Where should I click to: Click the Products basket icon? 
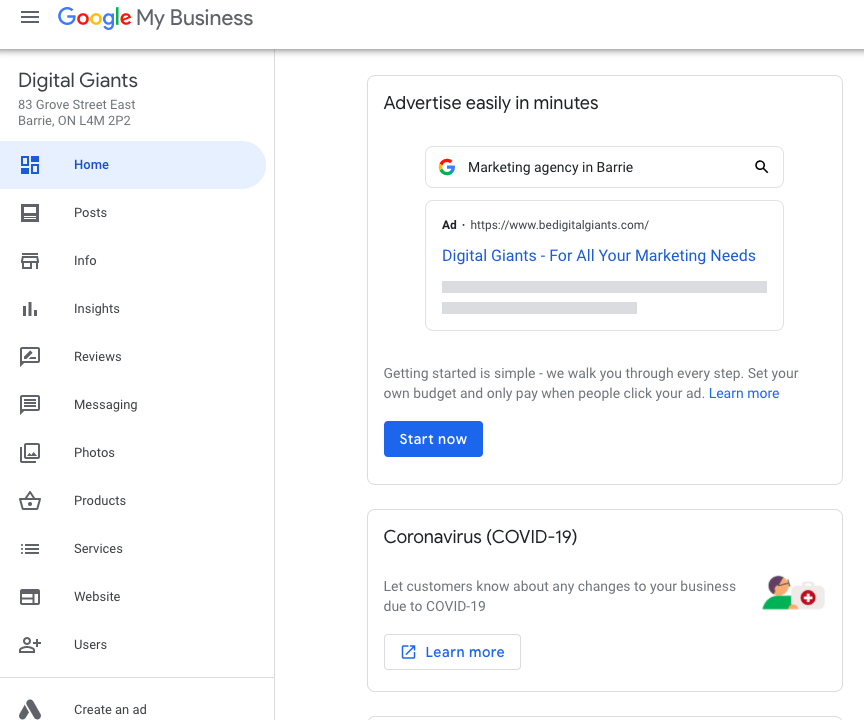pos(30,501)
